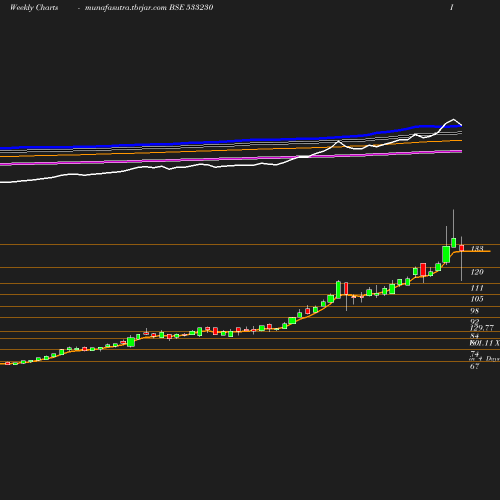The width and height of the screenshot is (500, 500).
Task: Click the '120' price level label
Action: click(477, 272)
